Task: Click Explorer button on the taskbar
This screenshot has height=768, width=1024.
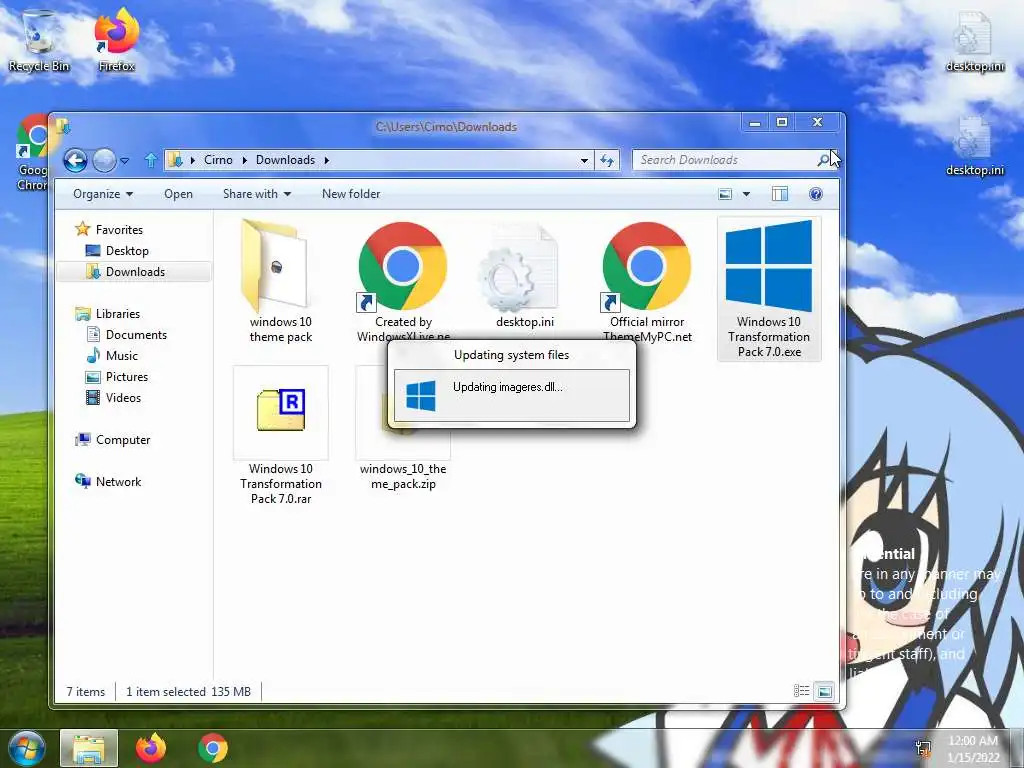Action: [x=89, y=748]
